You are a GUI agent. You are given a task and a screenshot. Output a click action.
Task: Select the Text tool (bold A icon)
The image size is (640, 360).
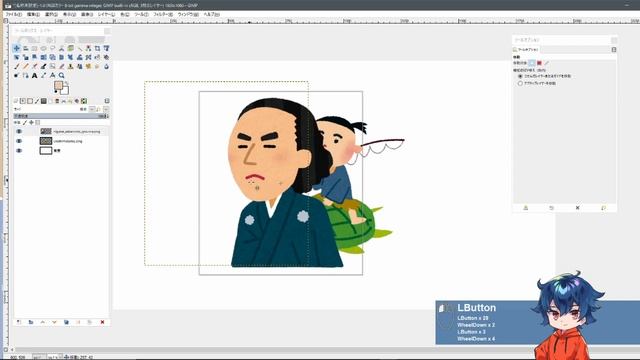click(35, 76)
